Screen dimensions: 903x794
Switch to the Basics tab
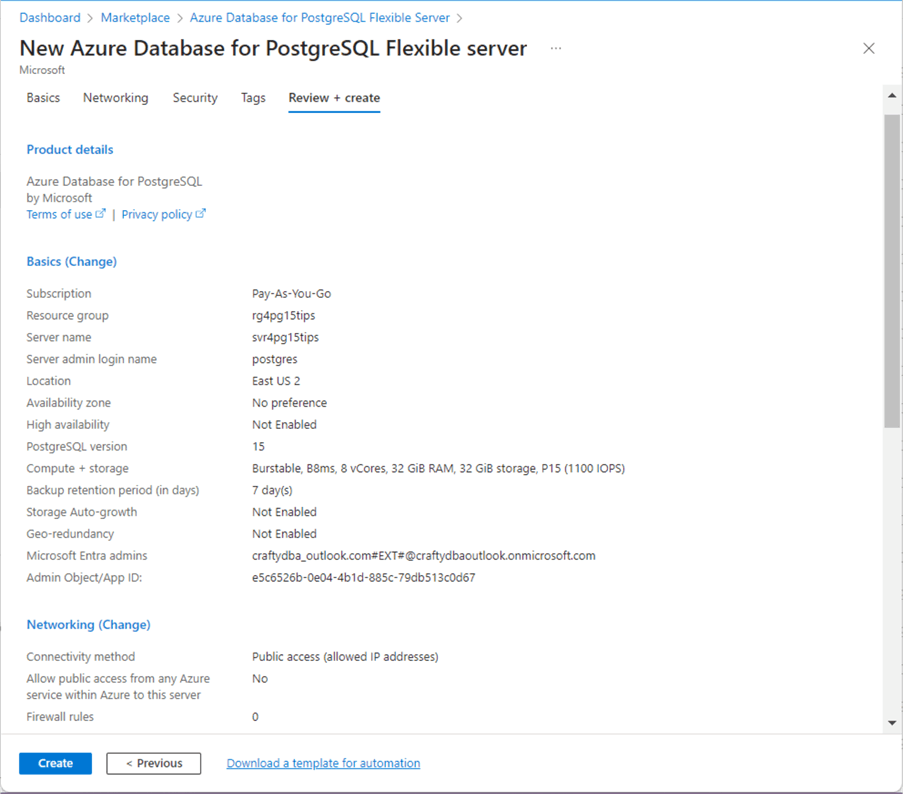(x=43, y=98)
